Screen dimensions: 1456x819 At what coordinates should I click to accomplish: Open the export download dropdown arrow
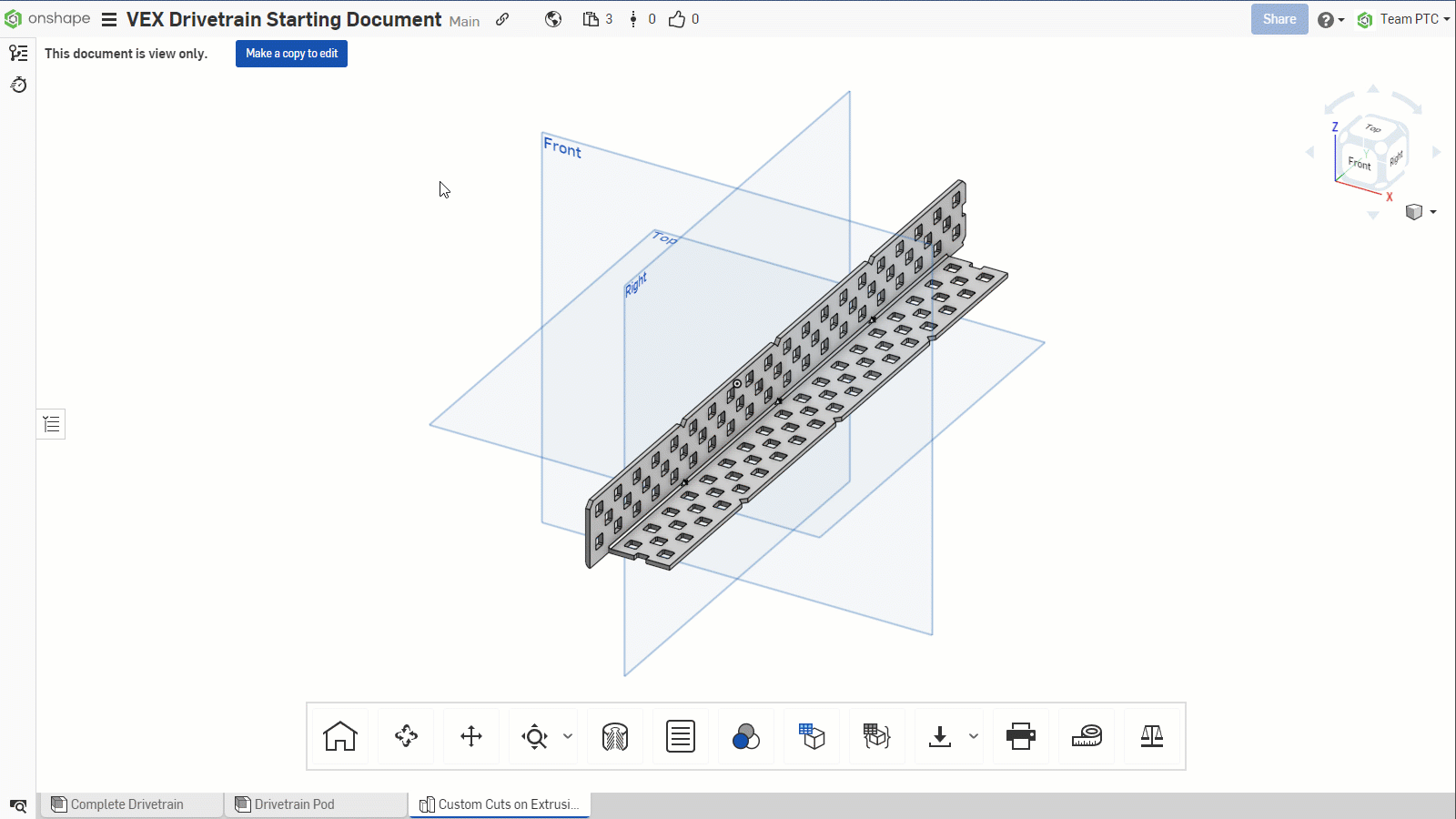tap(973, 737)
